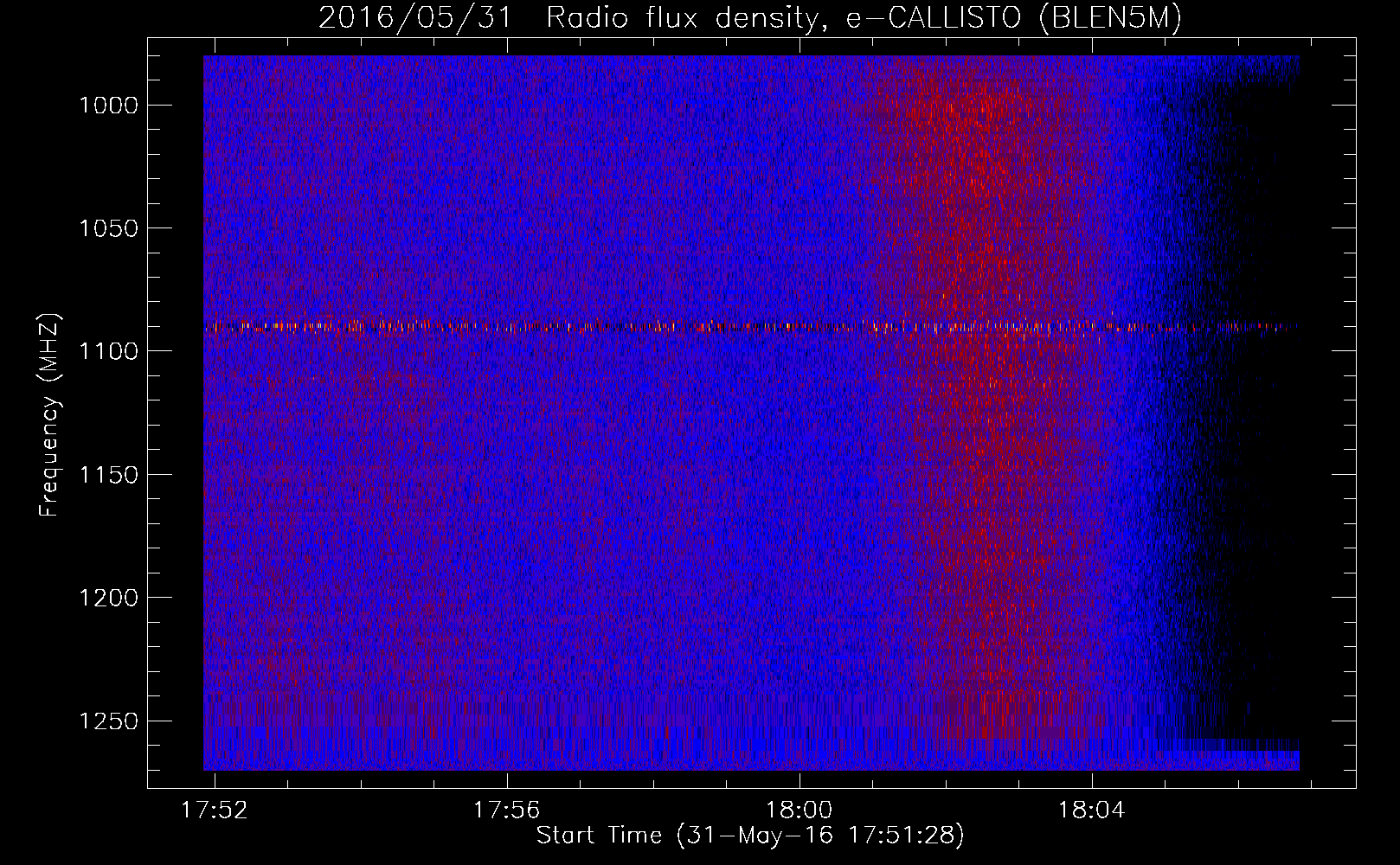This screenshot has height=865, width=1400.
Task: Click the 'e-CALLISTO (BLEN5M)' station label
Action: point(1013,18)
